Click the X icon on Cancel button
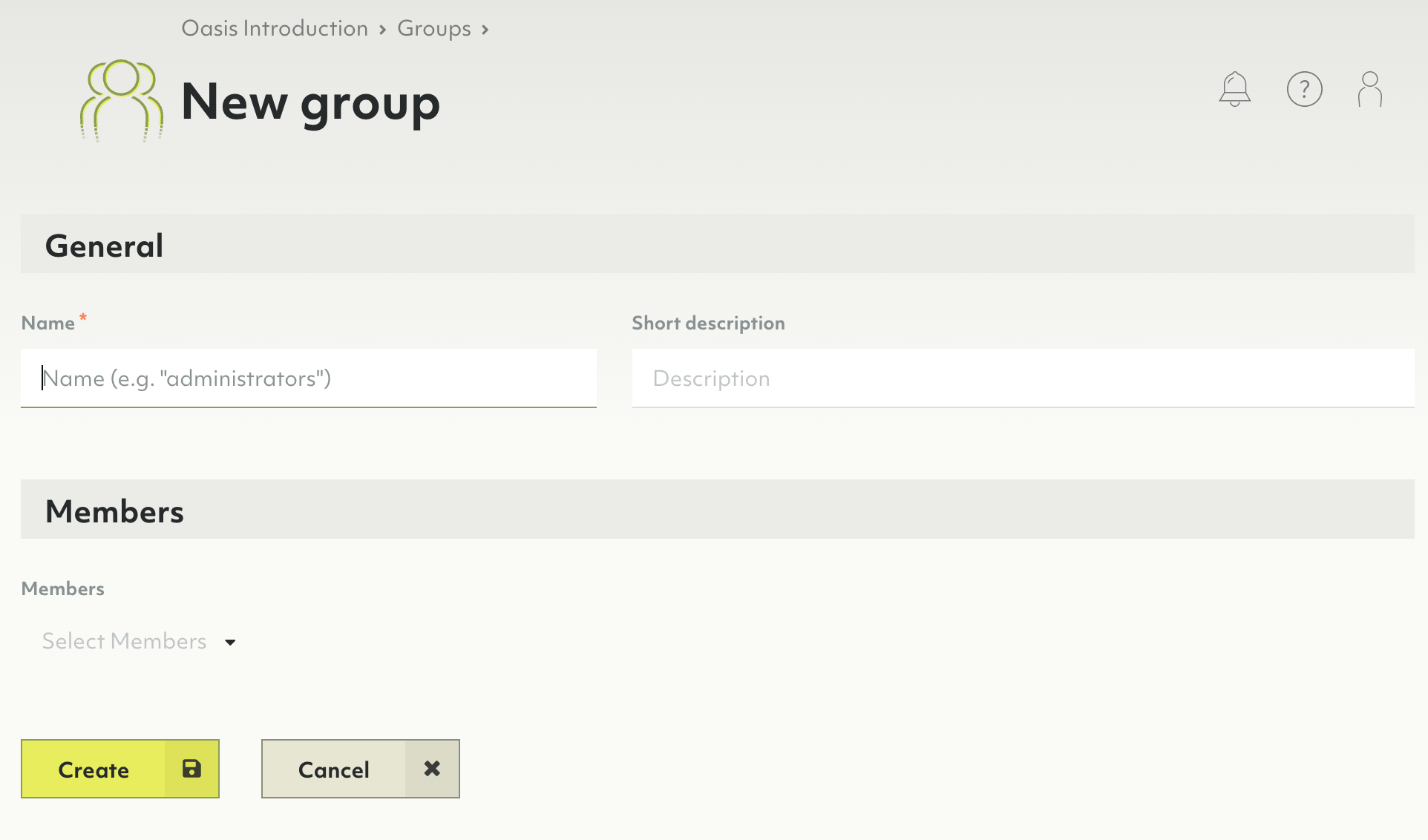The height and width of the screenshot is (840, 1428). 432,769
